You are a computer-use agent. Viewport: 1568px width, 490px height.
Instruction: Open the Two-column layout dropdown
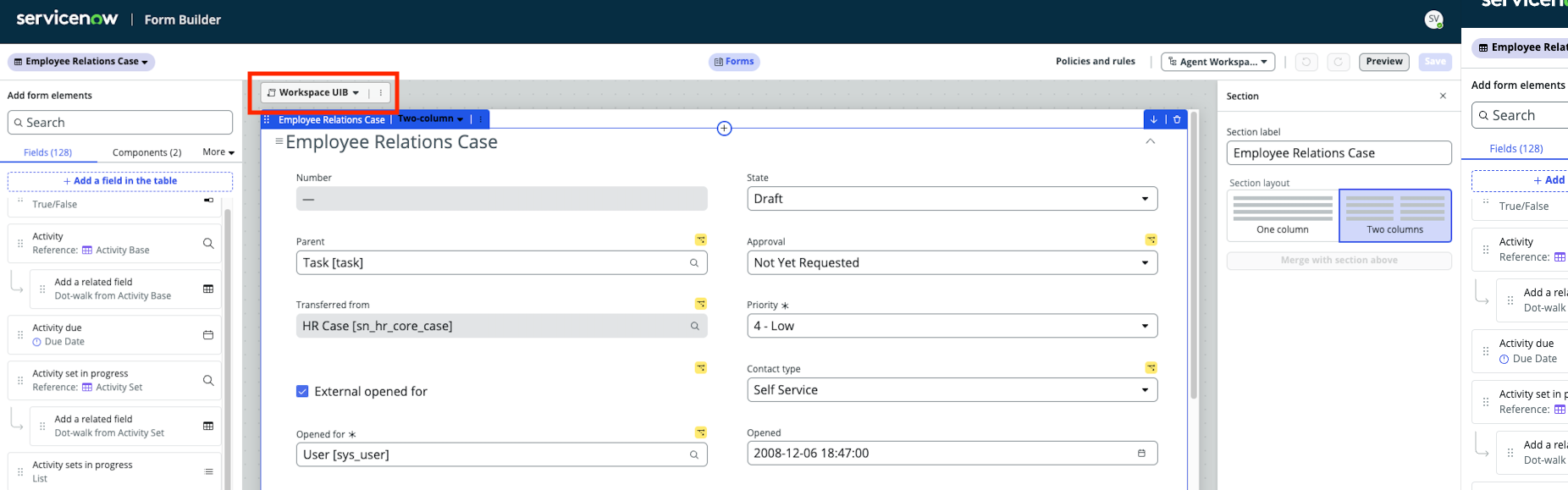click(431, 119)
